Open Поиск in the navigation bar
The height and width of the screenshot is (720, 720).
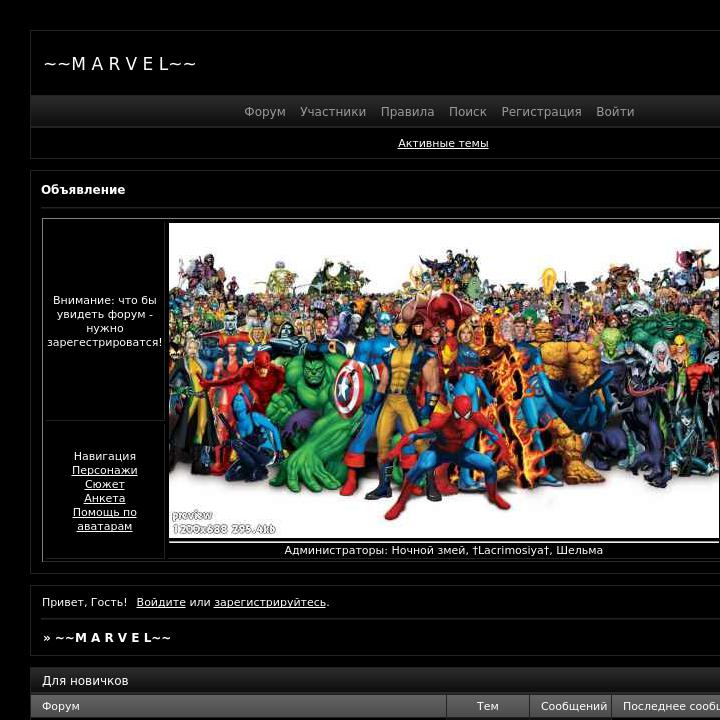[467, 112]
